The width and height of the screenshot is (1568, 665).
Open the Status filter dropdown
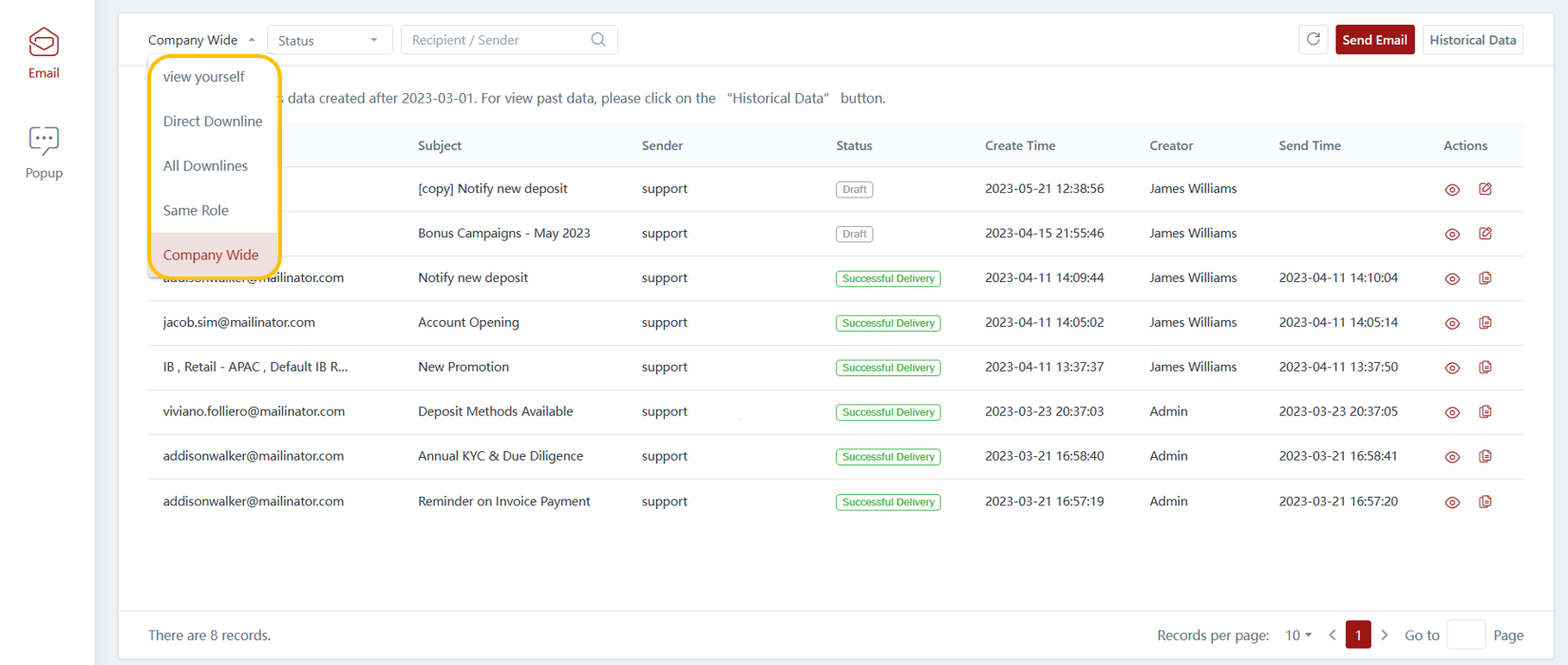[x=329, y=40]
